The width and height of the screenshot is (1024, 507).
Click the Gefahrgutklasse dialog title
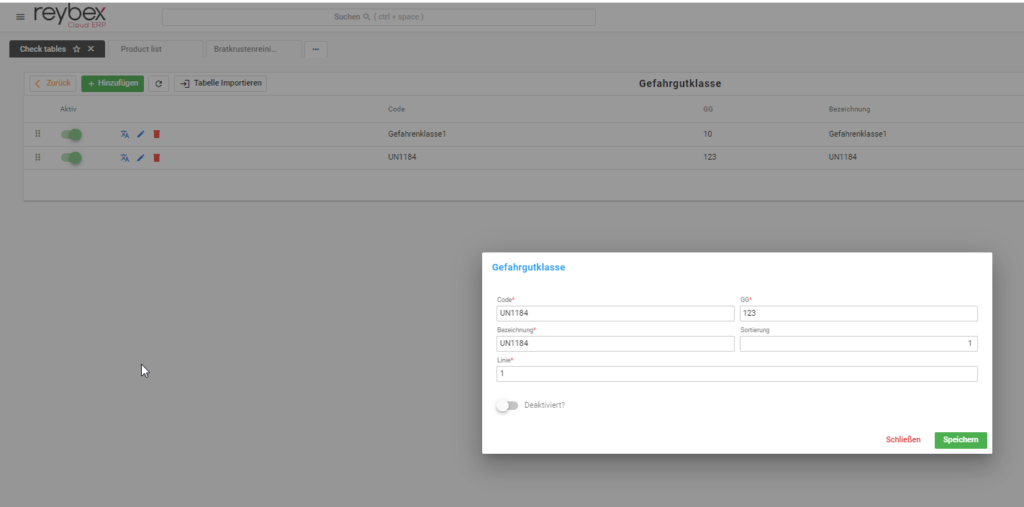coord(528,267)
